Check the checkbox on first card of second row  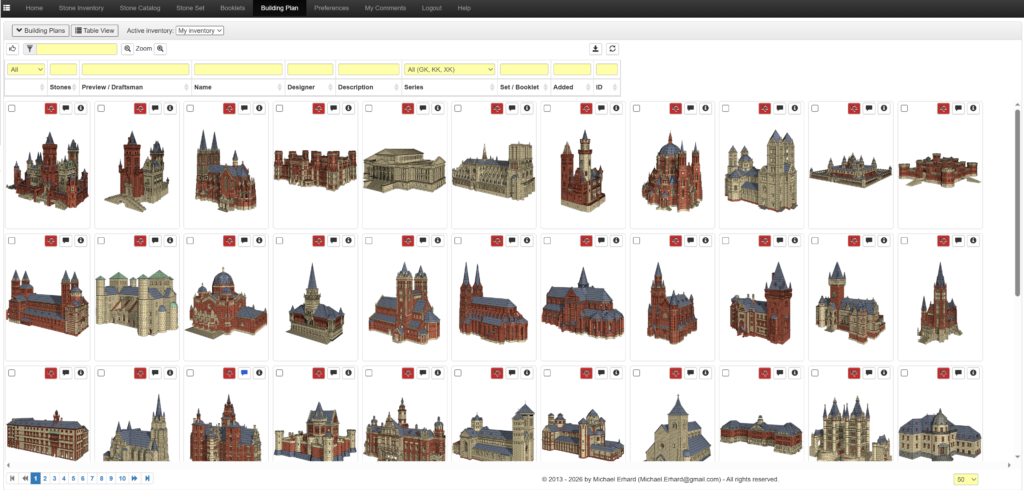(11, 241)
